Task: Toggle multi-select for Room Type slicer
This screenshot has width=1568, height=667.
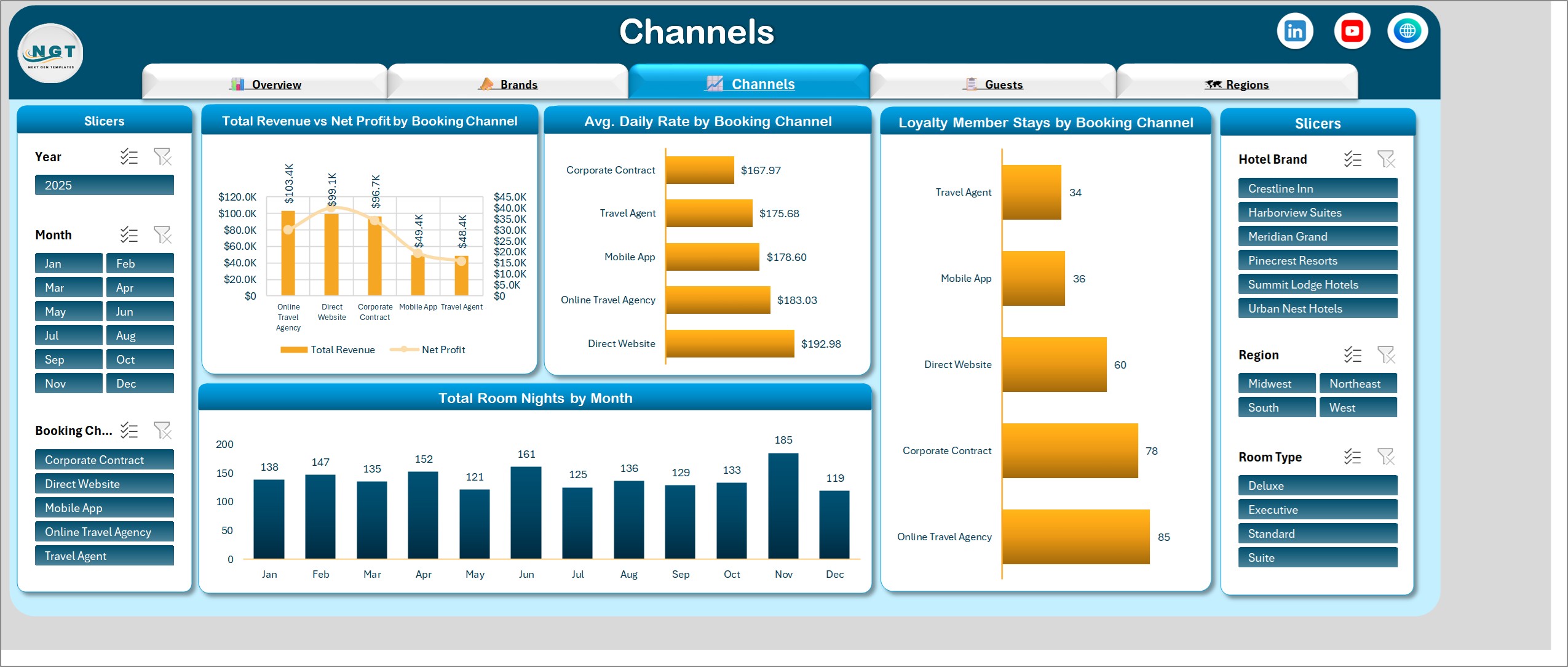Action: (1353, 457)
